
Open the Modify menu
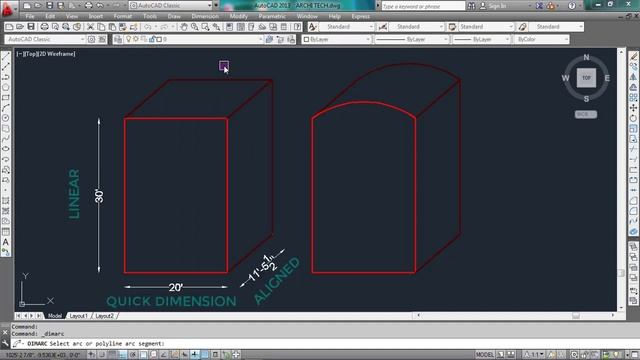239,16
